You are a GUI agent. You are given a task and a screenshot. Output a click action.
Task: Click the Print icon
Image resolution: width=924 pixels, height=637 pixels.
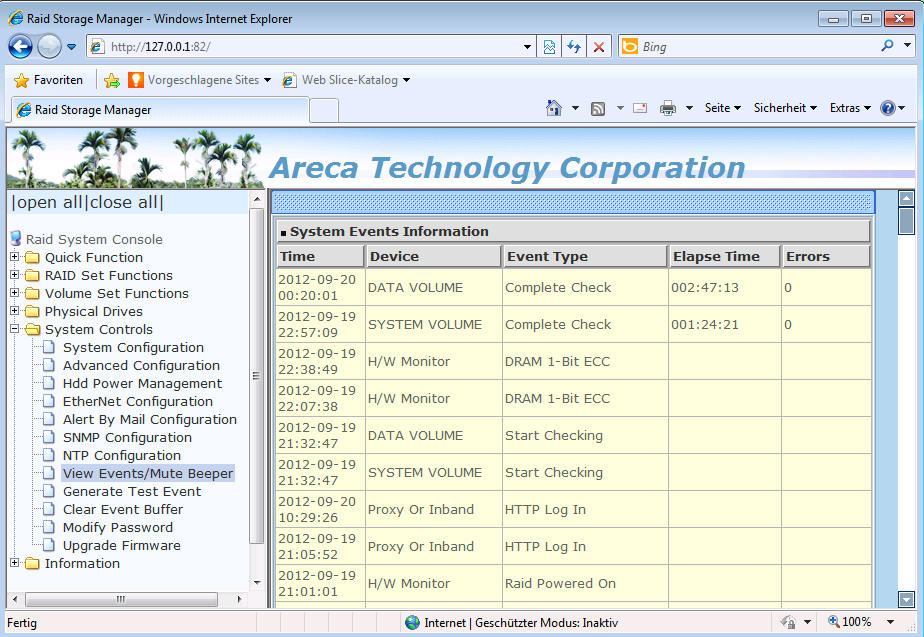(668, 108)
